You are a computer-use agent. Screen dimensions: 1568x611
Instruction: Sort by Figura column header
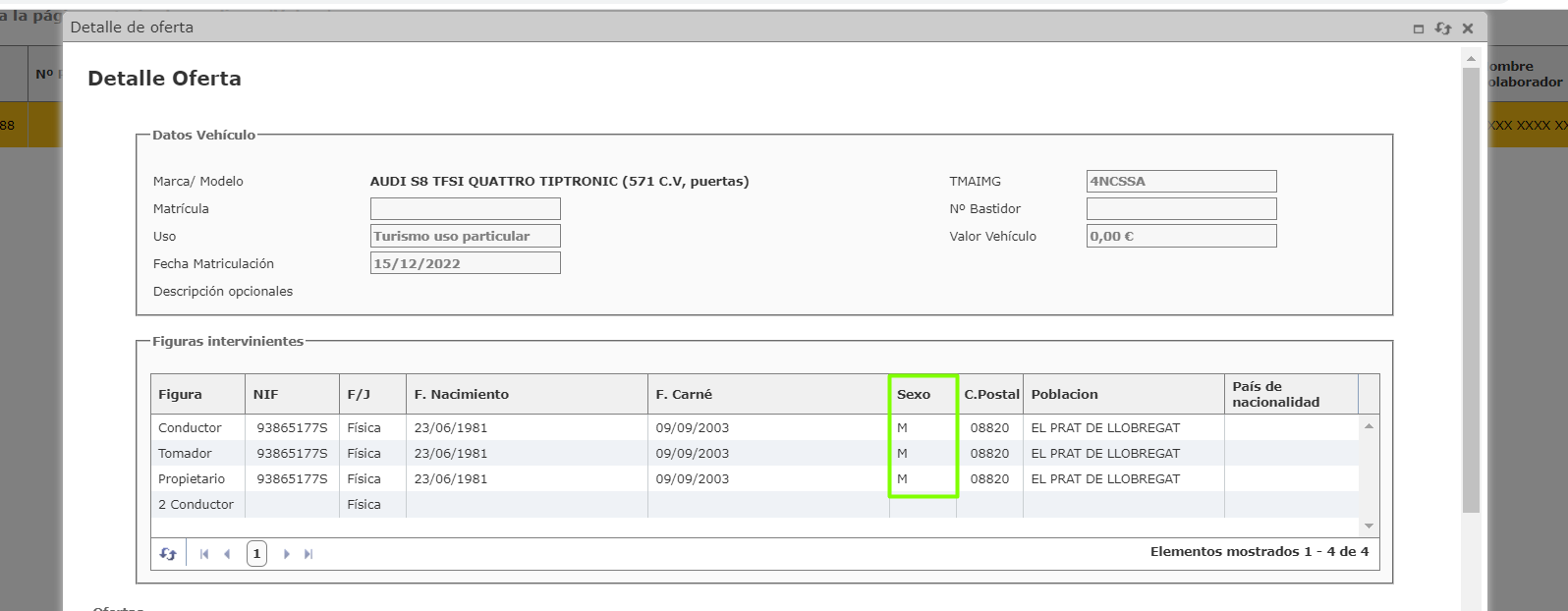pyautogui.click(x=197, y=394)
